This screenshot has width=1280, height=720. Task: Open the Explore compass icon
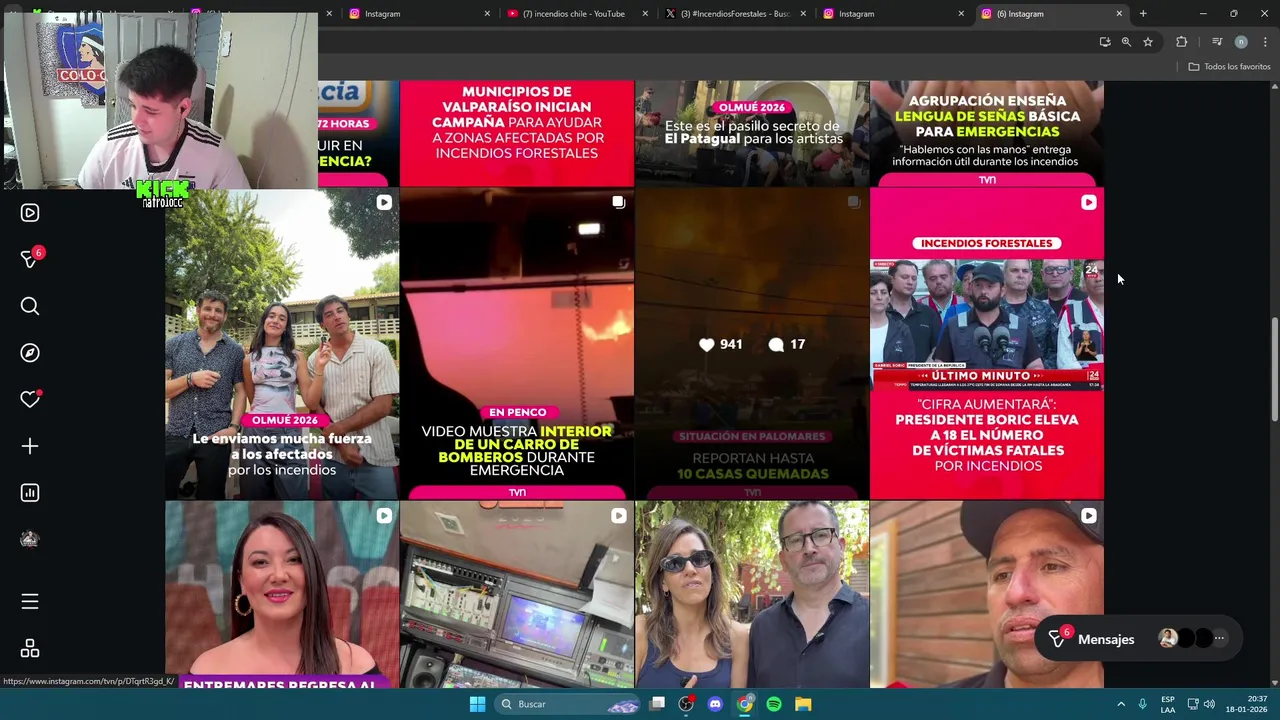(30, 353)
